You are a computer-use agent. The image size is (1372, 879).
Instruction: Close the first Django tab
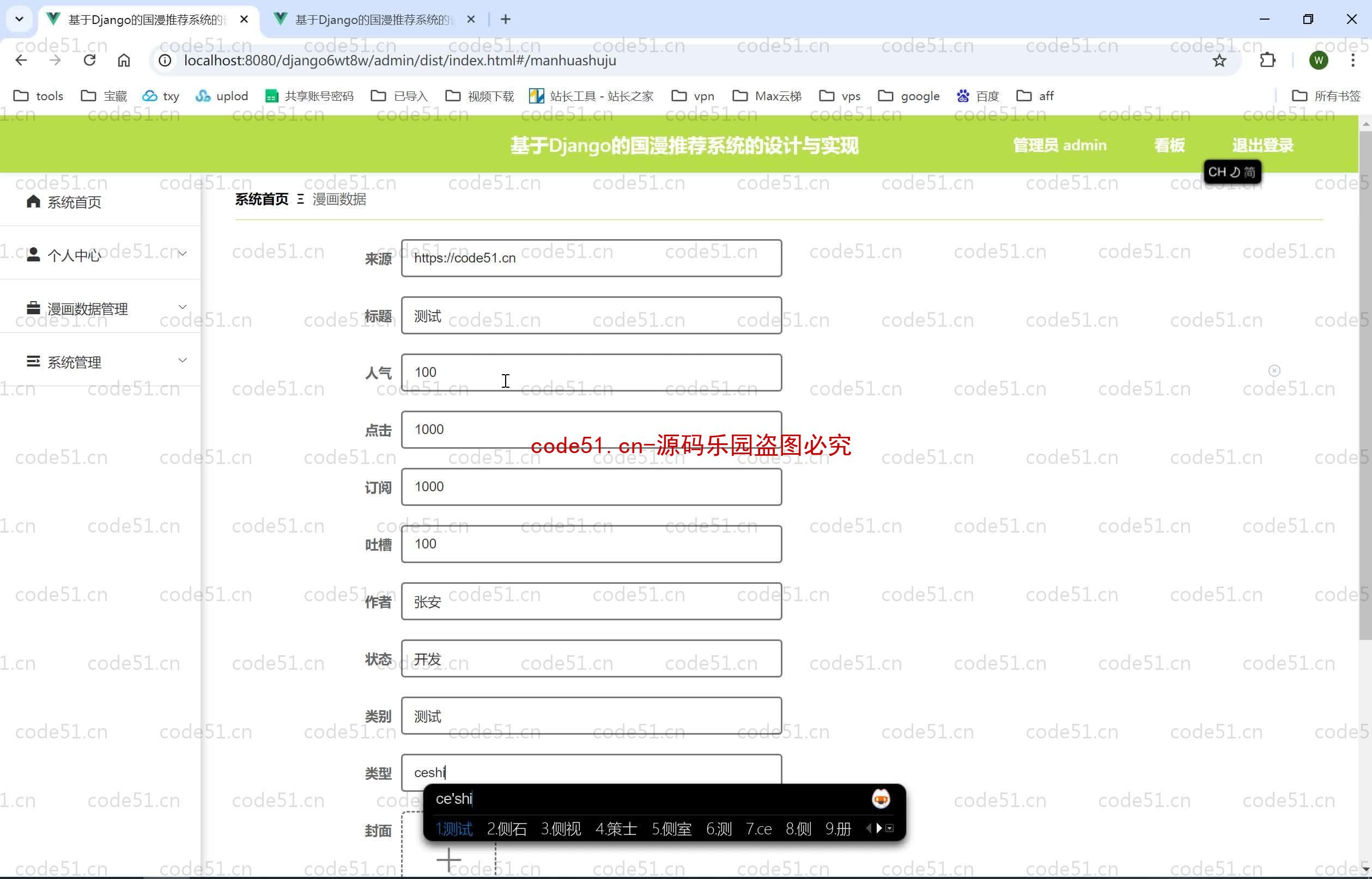[244, 20]
